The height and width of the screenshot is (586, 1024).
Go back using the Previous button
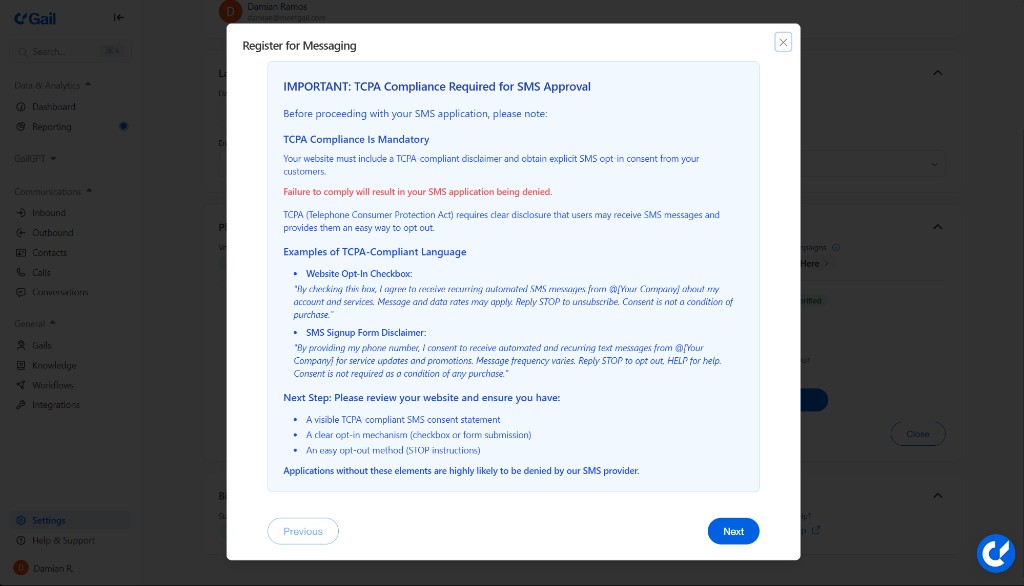(302, 531)
